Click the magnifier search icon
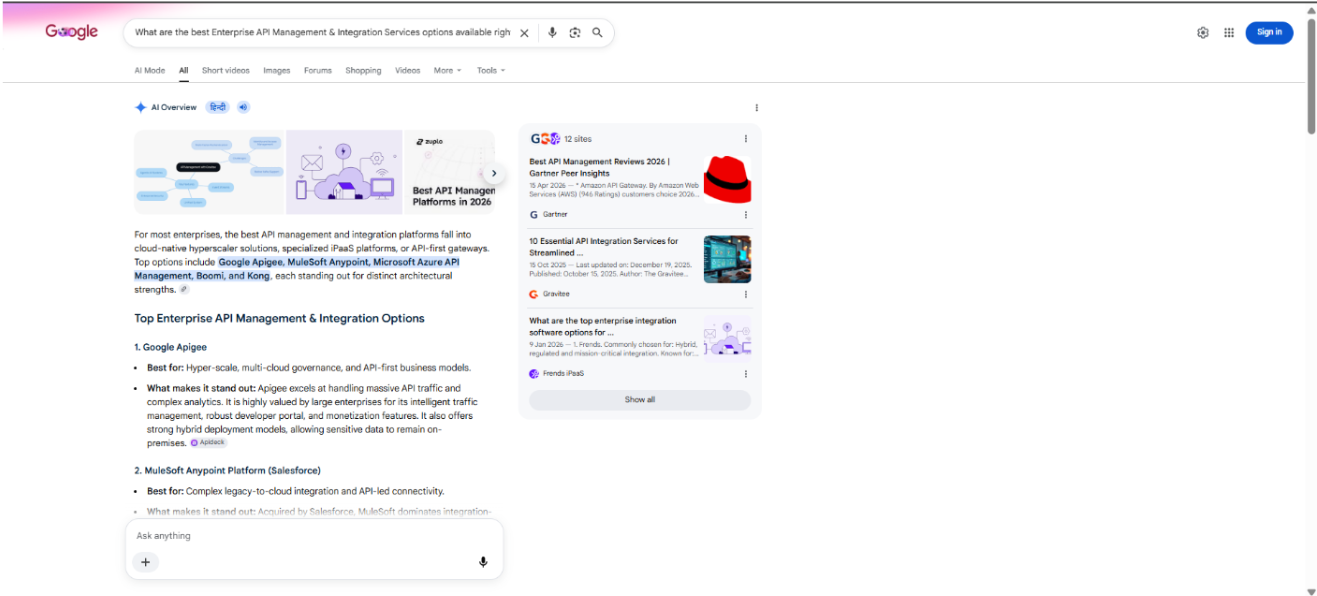The width and height of the screenshot is (1317, 596). pyautogui.click(x=597, y=33)
